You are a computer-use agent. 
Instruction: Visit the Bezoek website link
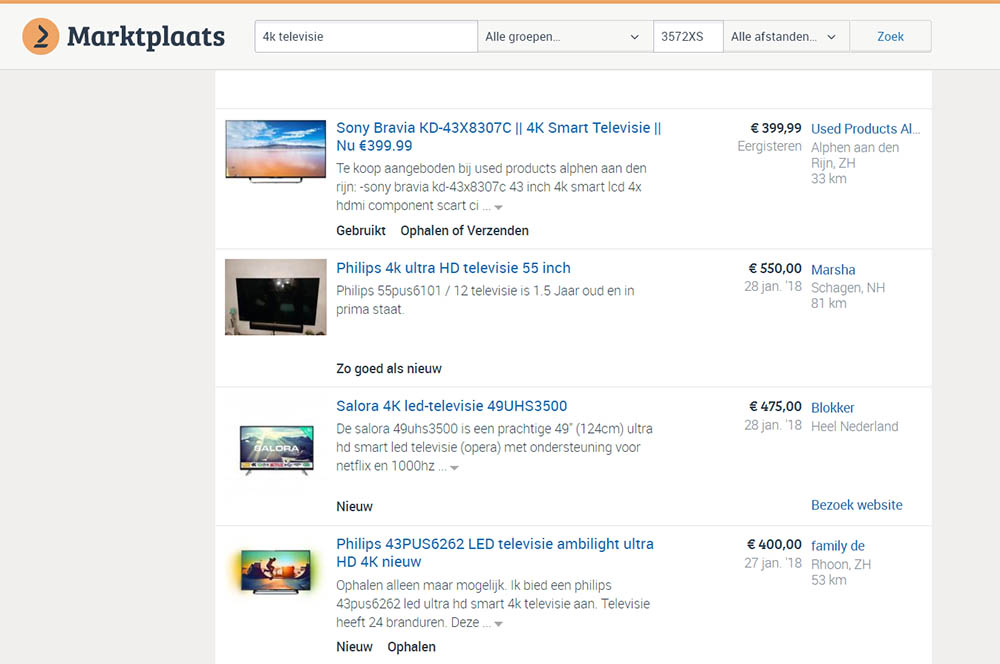pos(856,505)
